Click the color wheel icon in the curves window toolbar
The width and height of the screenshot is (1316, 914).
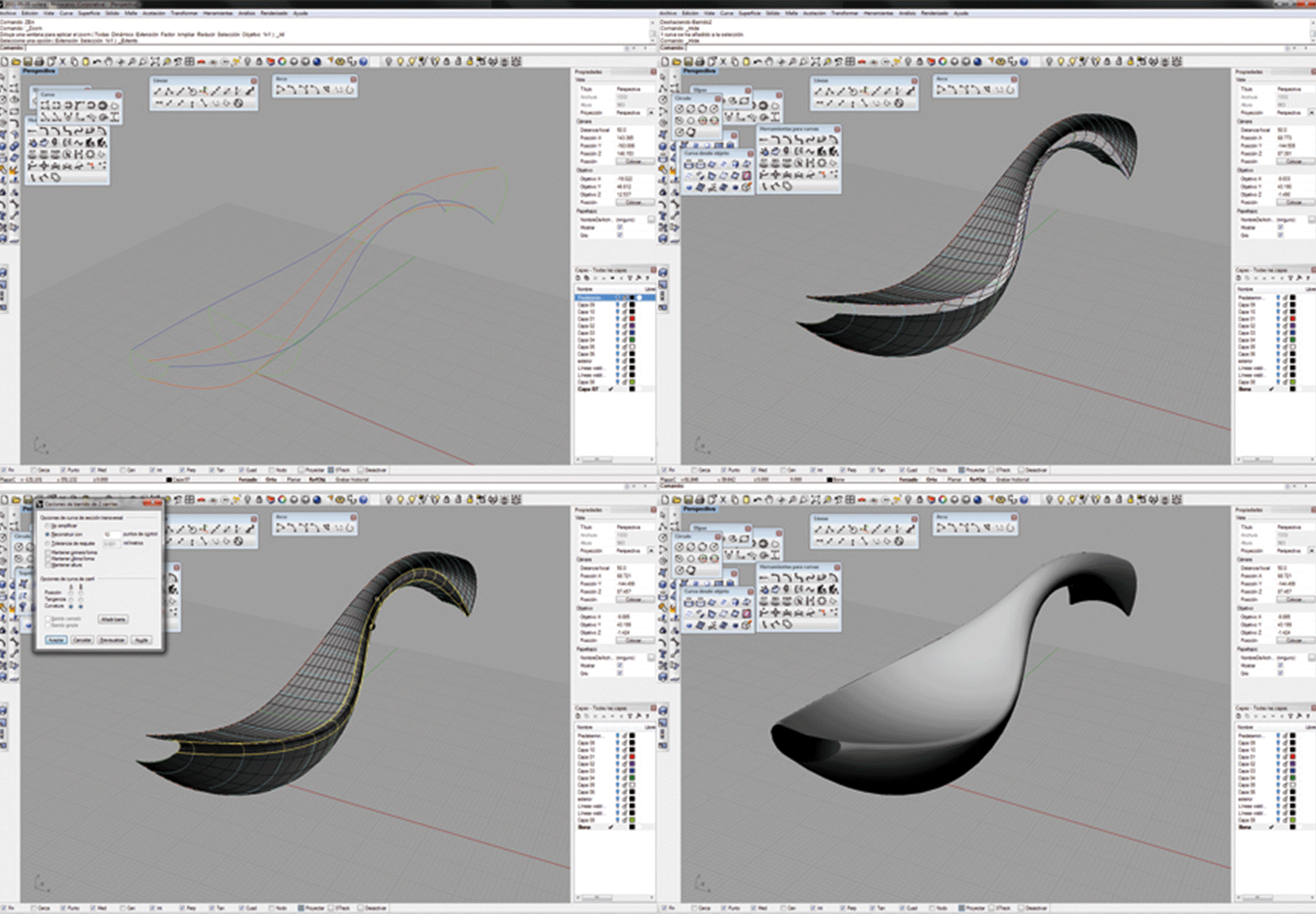coord(281,62)
